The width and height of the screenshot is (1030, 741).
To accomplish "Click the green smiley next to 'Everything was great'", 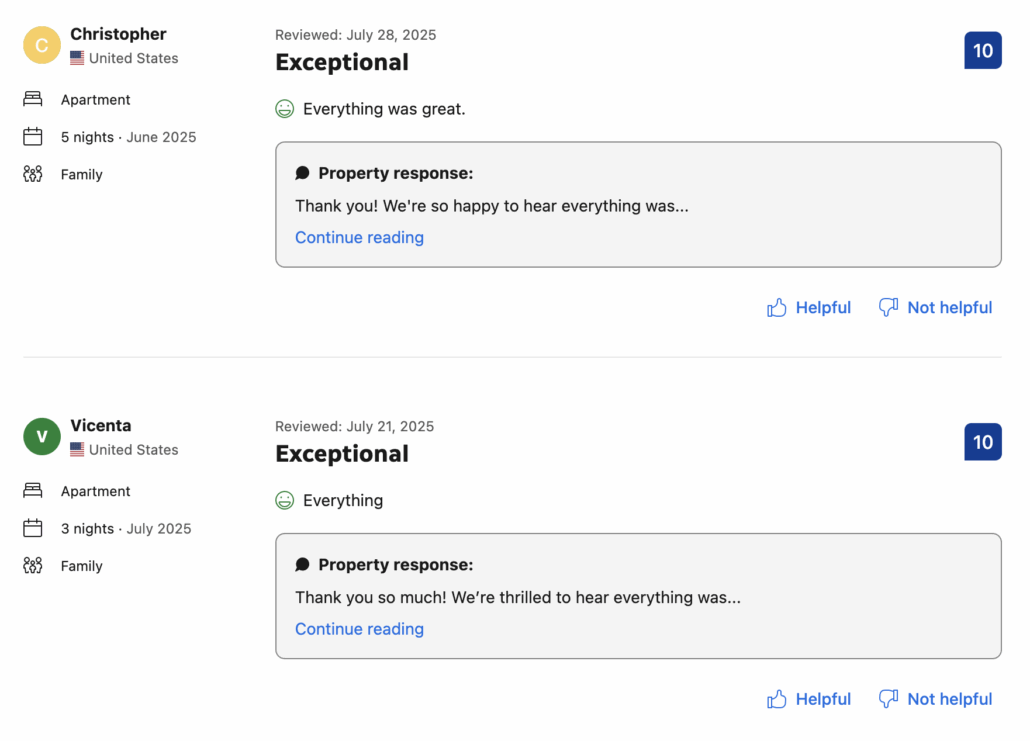I will click(284, 108).
